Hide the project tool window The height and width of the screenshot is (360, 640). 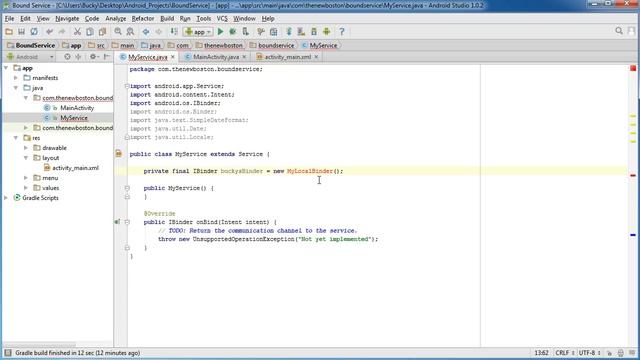coord(107,57)
